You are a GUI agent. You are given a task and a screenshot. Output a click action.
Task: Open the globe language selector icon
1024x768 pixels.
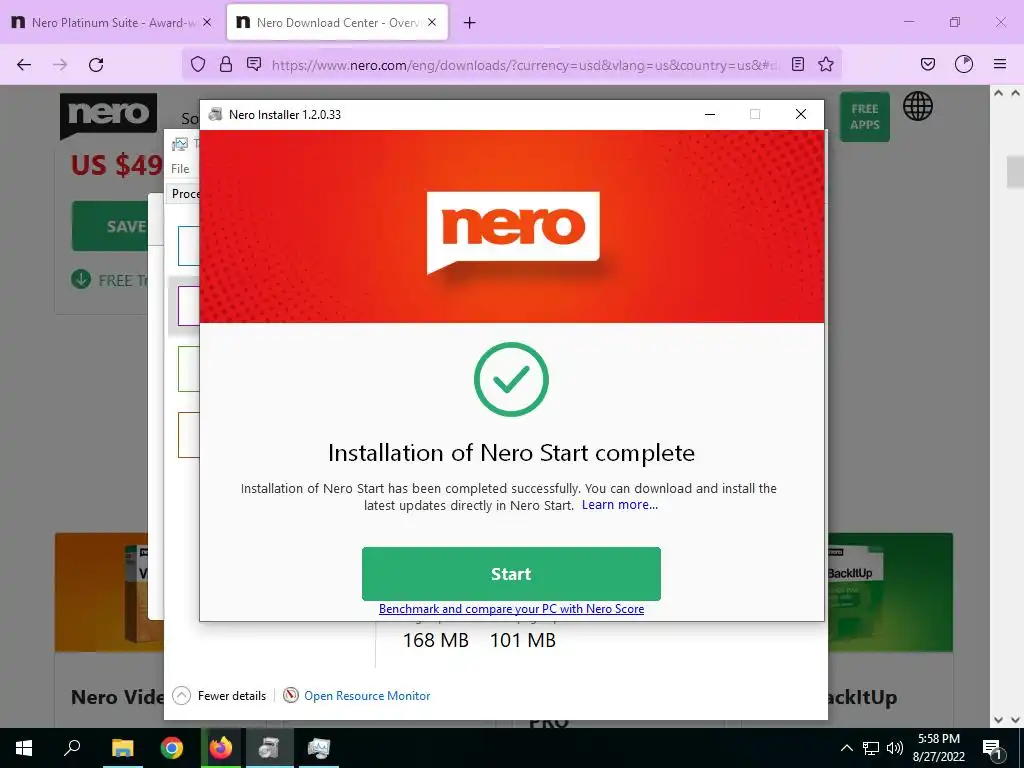coord(918,106)
